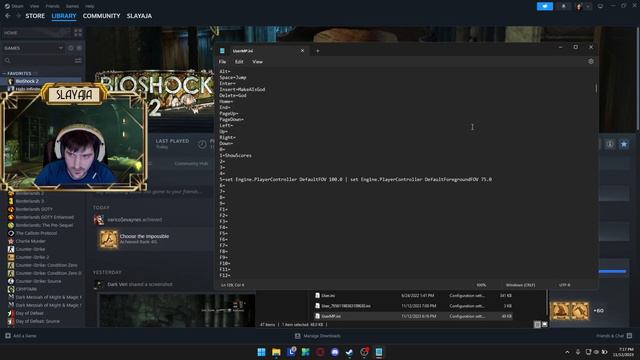Switch File Explorer to details view icon
640x360 pixels.
(537, 324)
